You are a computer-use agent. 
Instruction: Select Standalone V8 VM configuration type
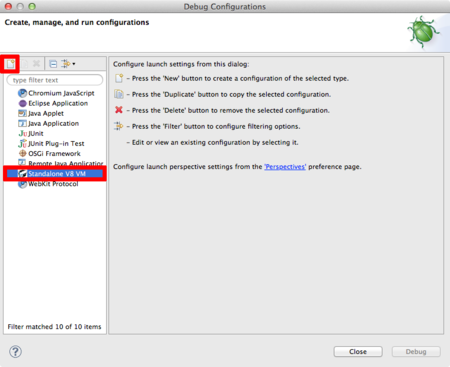click(55, 174)
